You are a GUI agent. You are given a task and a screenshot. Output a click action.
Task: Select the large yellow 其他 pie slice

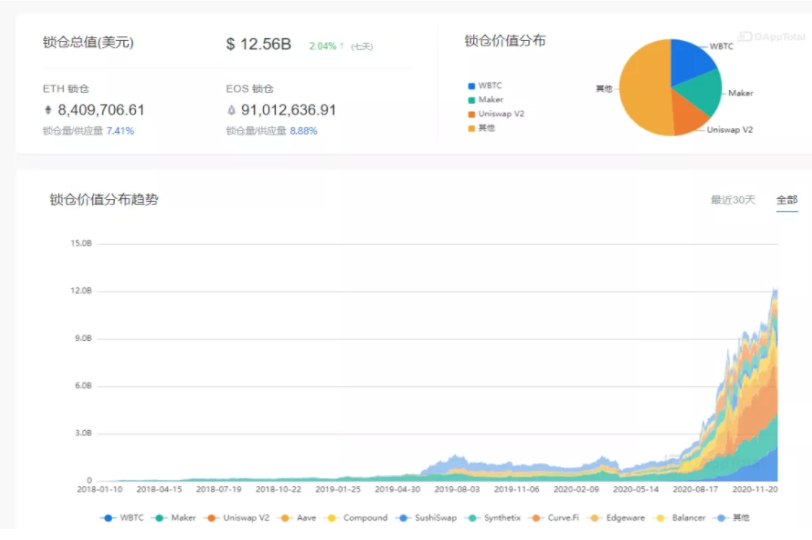[x=644, y=88]
